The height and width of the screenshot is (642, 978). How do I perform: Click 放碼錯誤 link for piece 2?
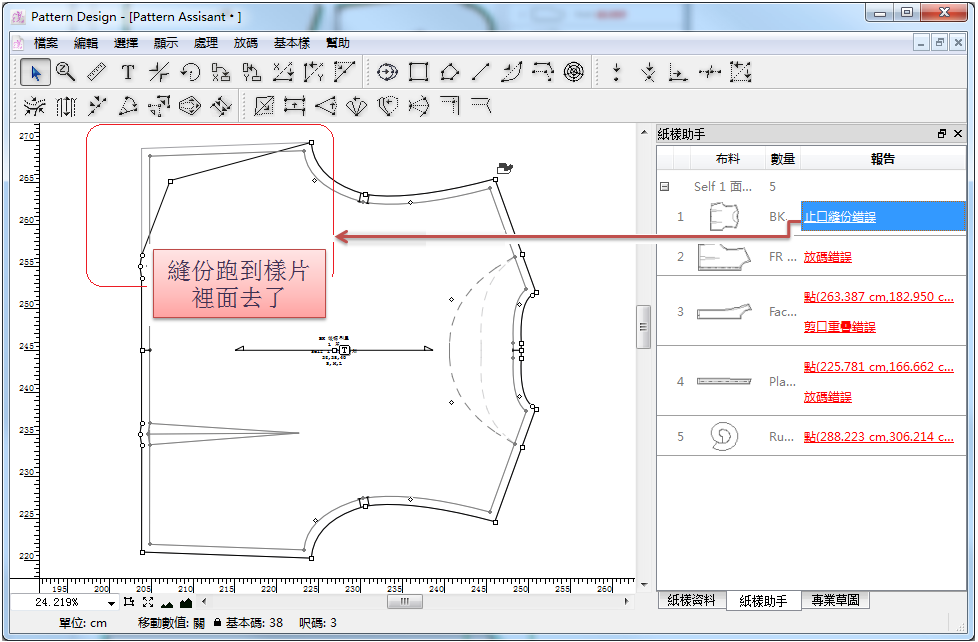click(828, 257)
